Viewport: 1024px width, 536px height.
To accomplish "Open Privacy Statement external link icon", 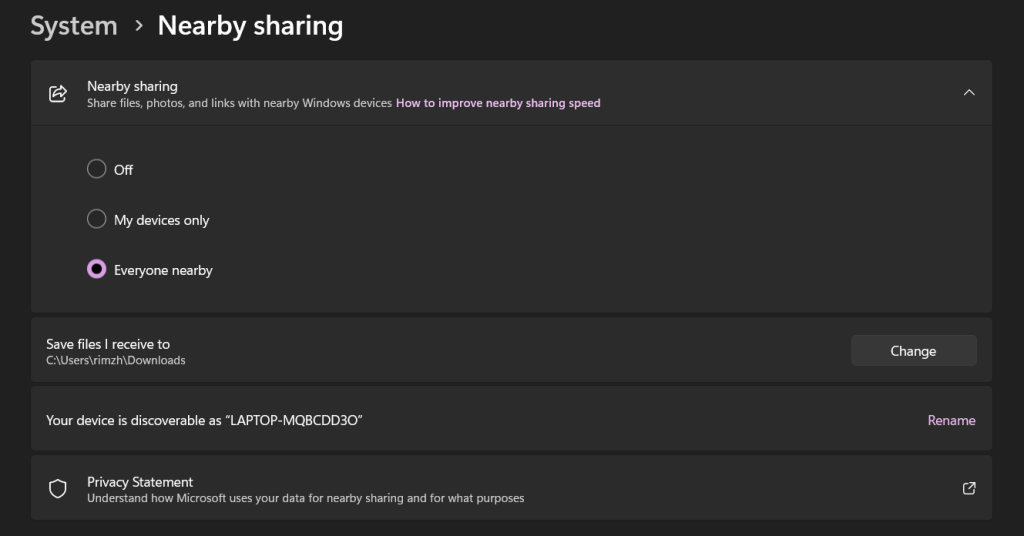I will [969, 488].
